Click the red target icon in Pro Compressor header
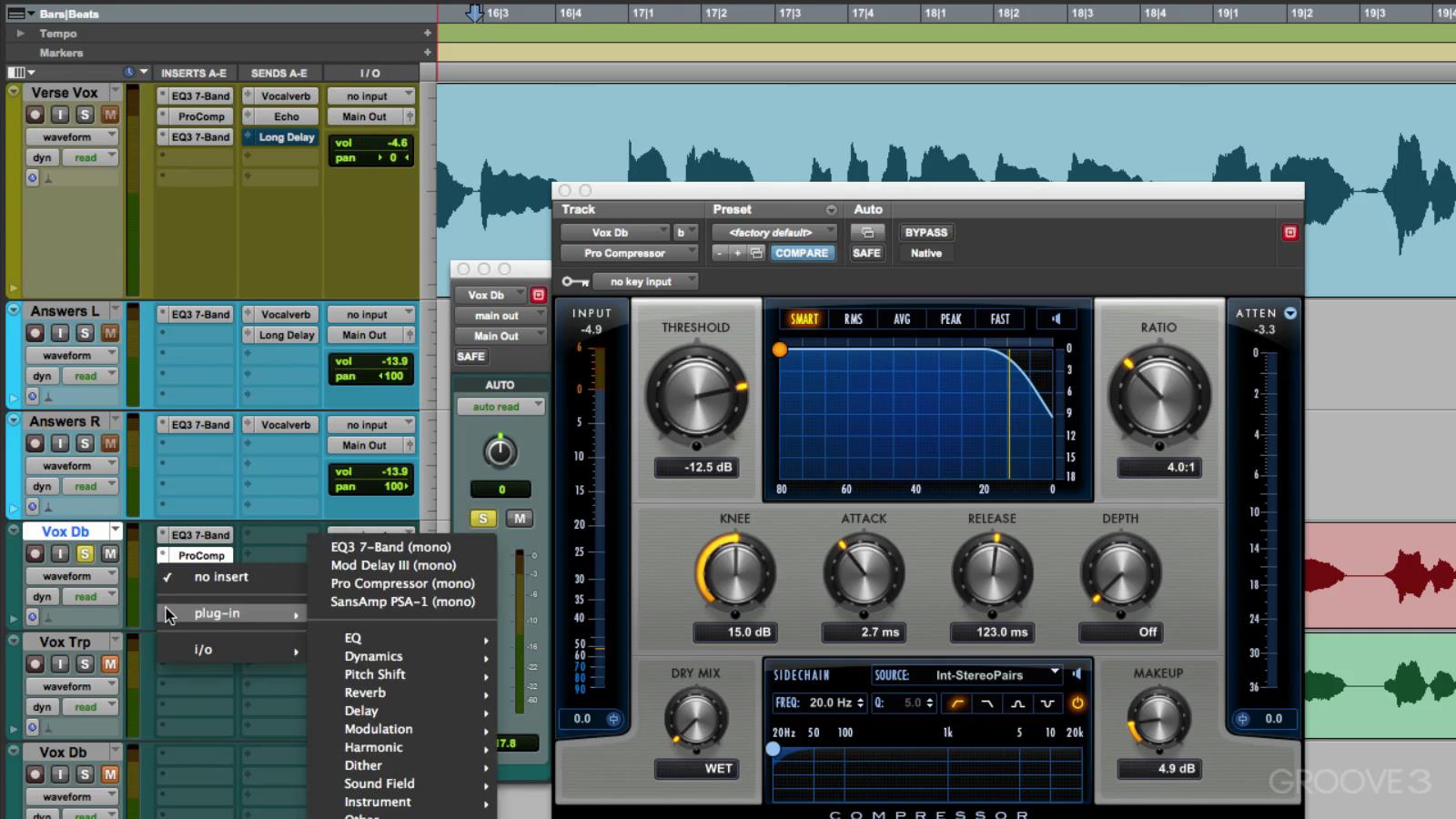 pos(1289,233)
